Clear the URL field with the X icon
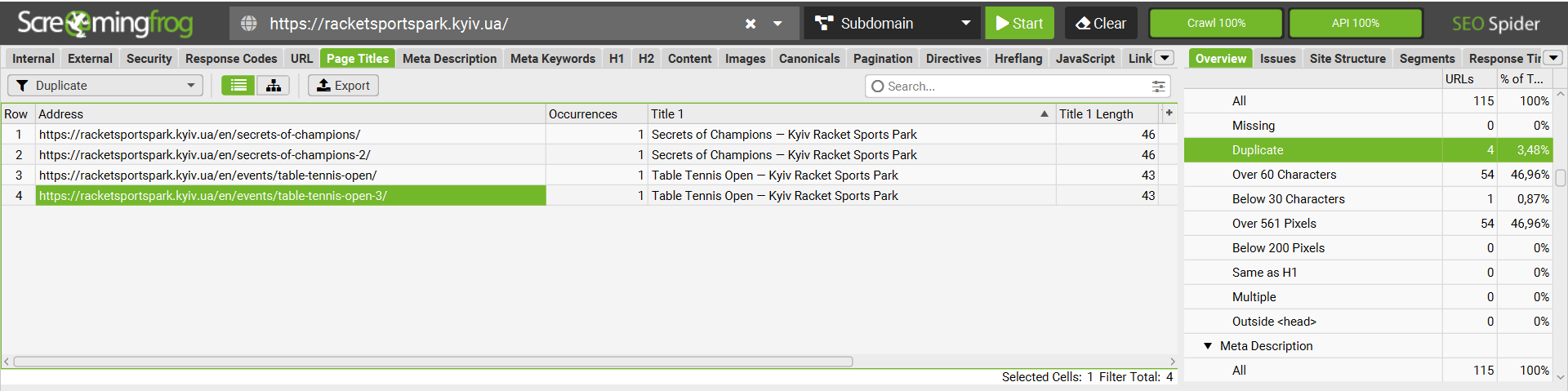 tap(751, 24)
